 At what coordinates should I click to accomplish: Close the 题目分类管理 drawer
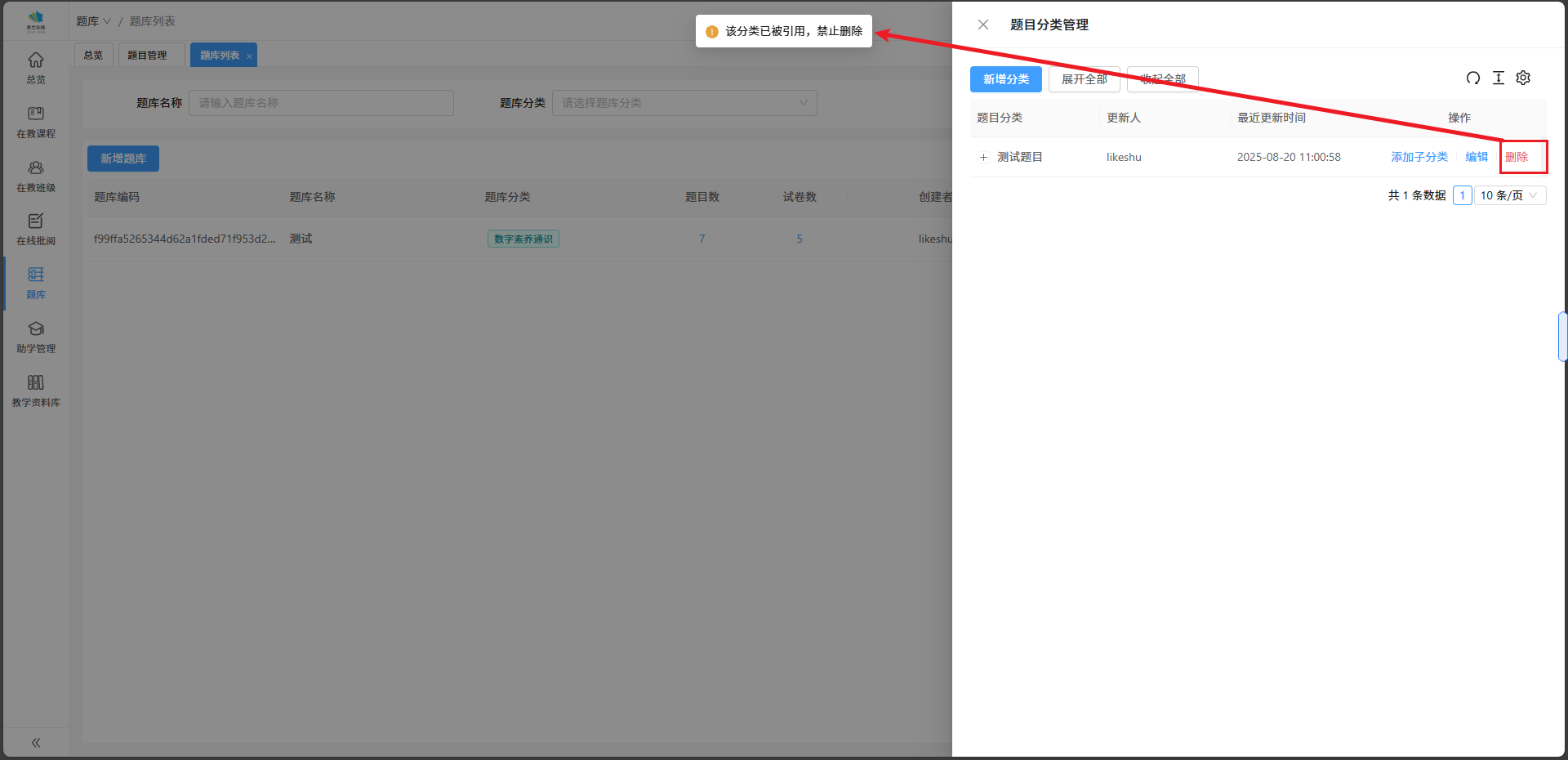pyautogui.click(x=983, y=25)
